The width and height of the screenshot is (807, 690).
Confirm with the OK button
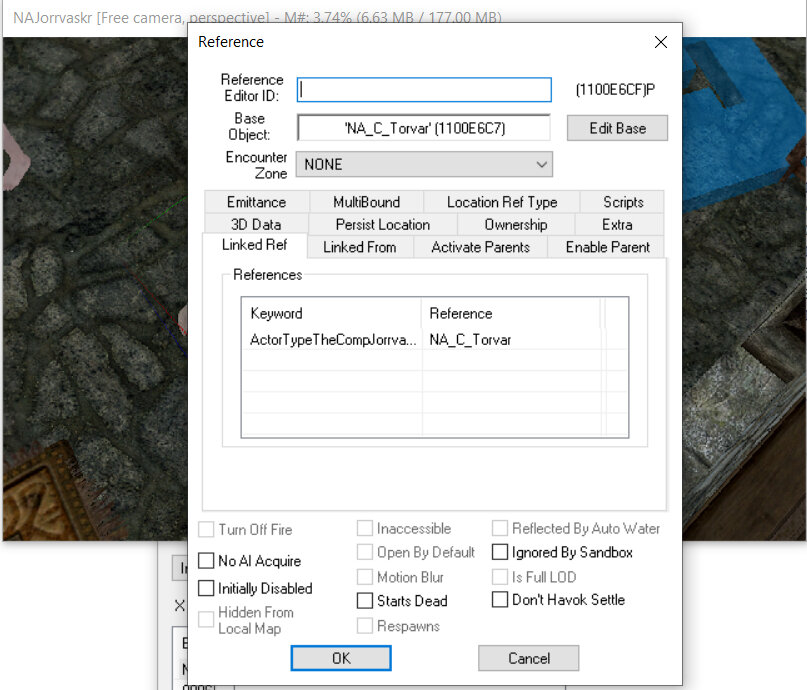click(341, 658)
